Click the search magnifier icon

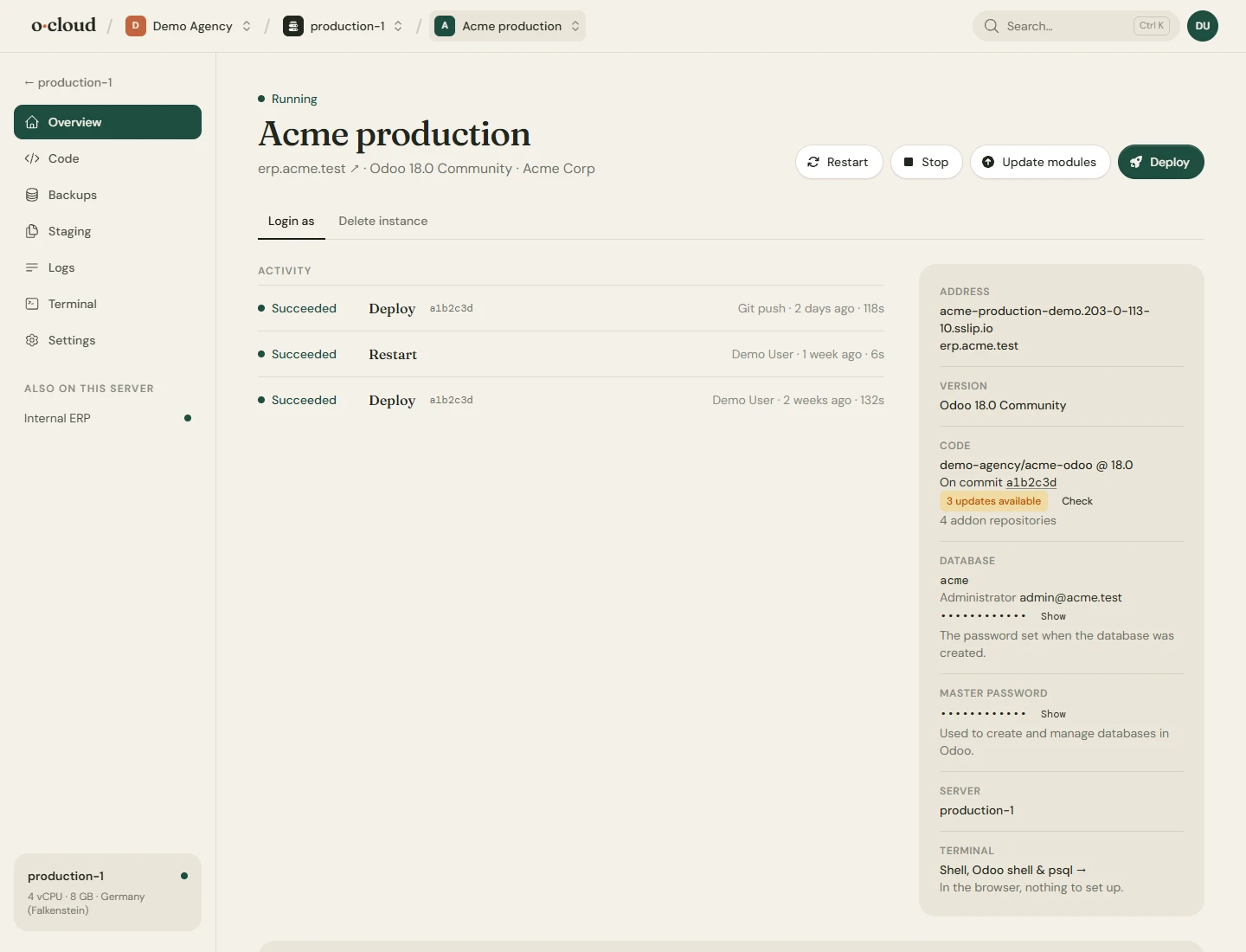tap(992, 26)
